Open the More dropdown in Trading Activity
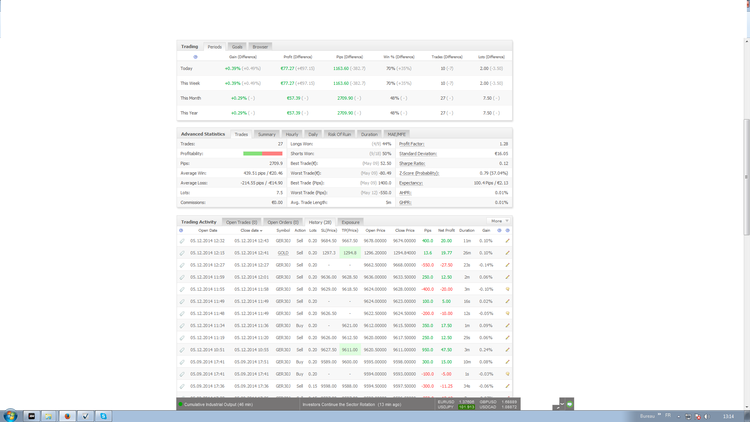This screenshot has width=750, height=422. click(499, 221)
